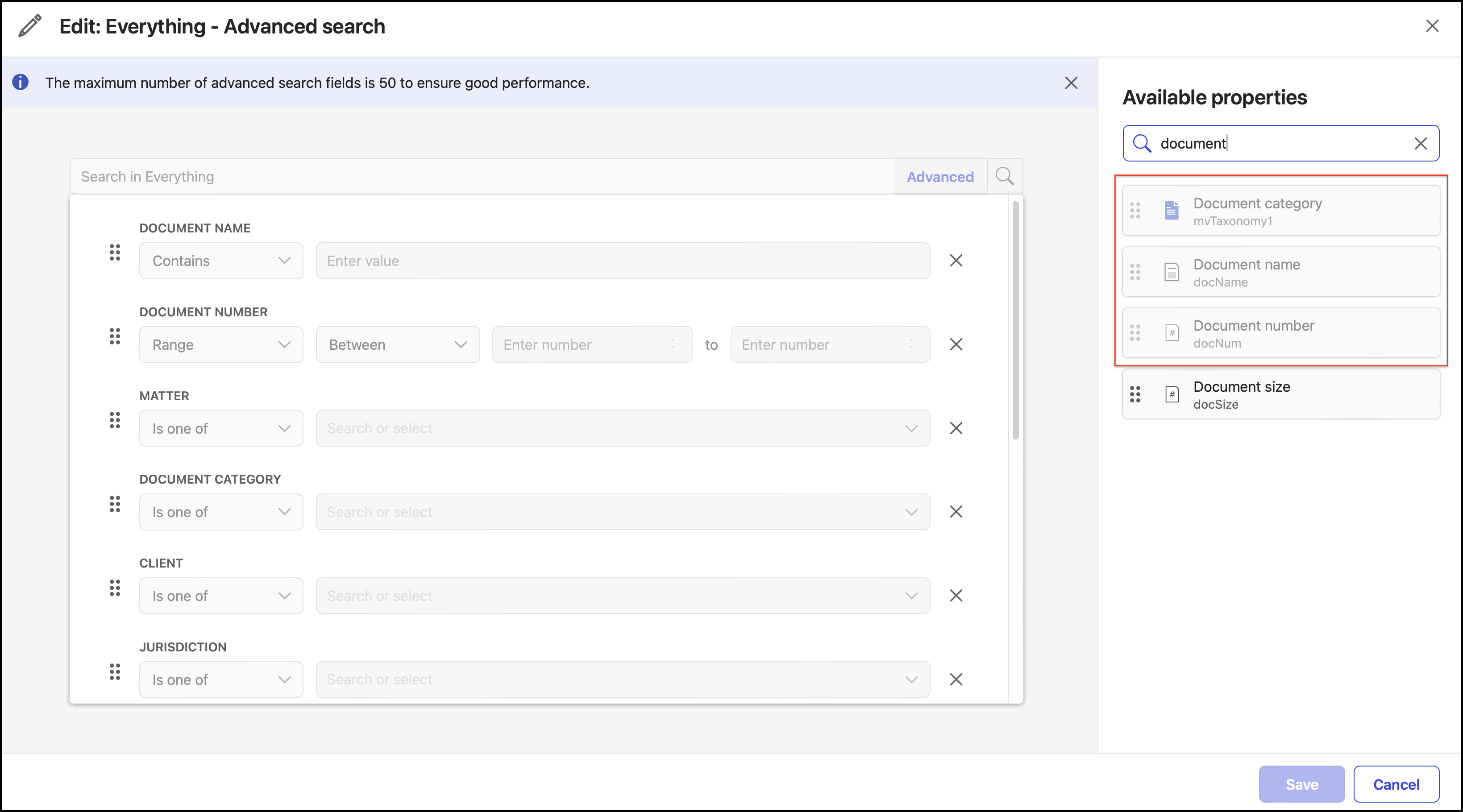Click the Client row drag handle
The height and width of the screenshot is (812, 1463).
coord(115,588)
